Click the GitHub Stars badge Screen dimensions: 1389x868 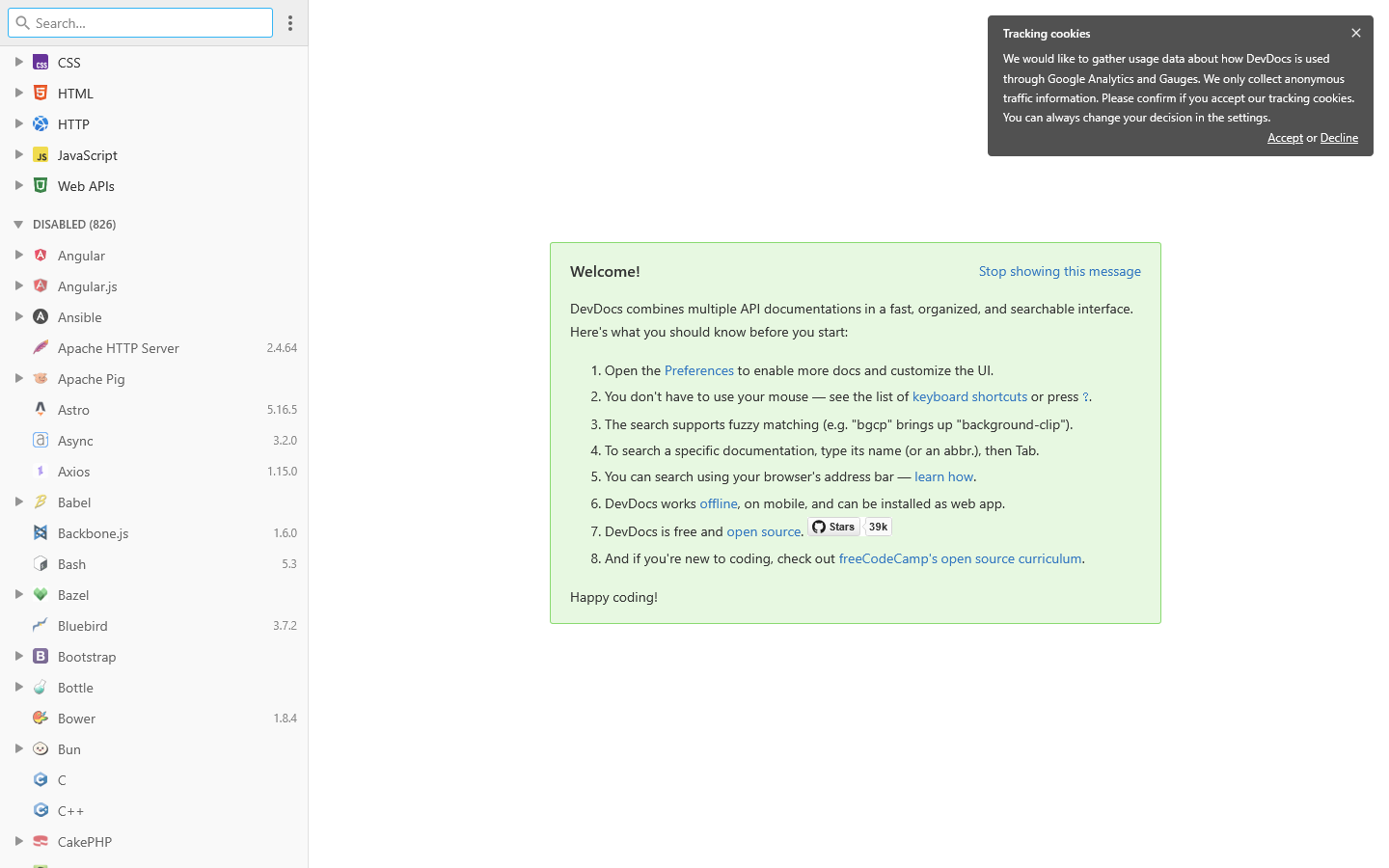coord(834,528)
